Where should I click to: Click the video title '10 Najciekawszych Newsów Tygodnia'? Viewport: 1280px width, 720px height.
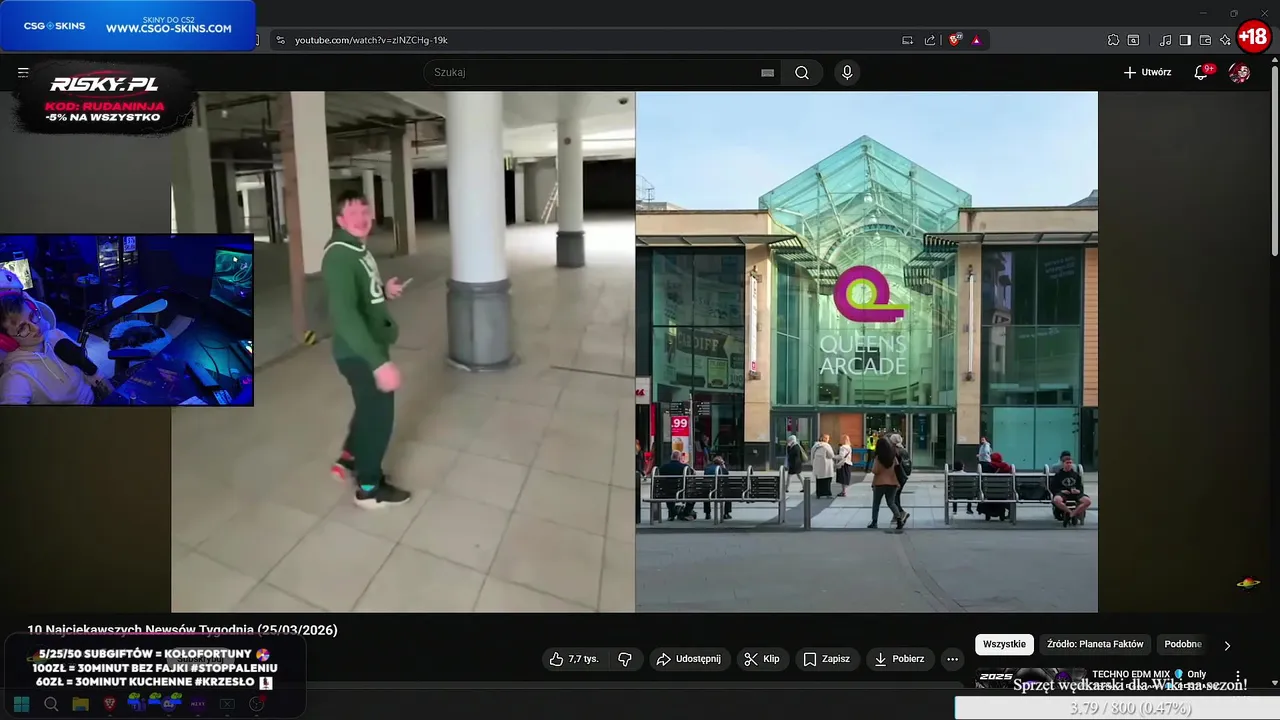[x=182, y=630]
